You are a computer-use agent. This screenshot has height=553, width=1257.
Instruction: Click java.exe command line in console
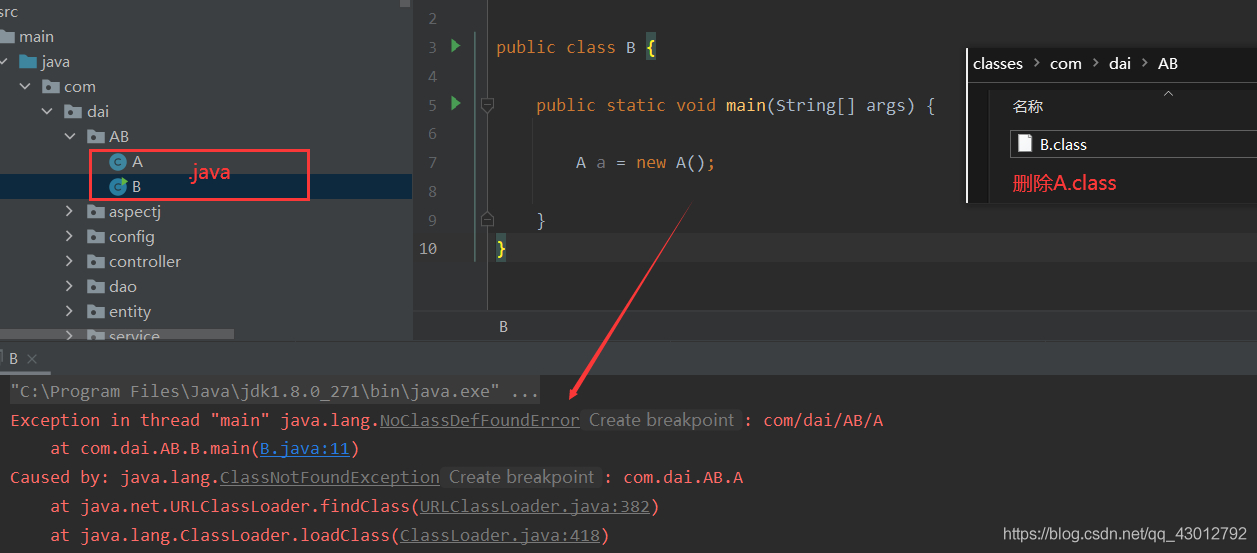click(x=275, y=391)
